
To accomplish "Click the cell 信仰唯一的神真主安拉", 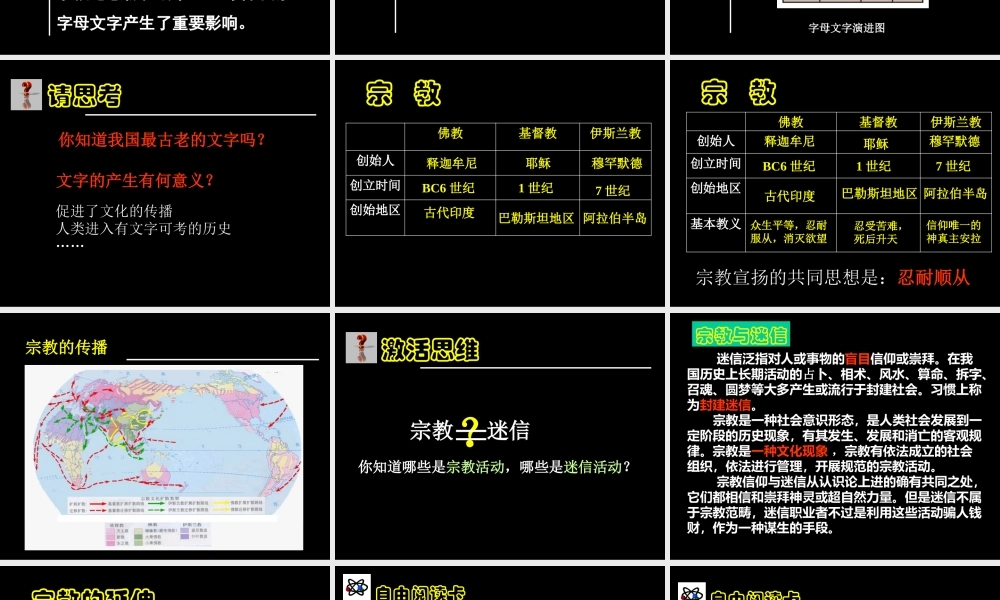I will (953, 232).
